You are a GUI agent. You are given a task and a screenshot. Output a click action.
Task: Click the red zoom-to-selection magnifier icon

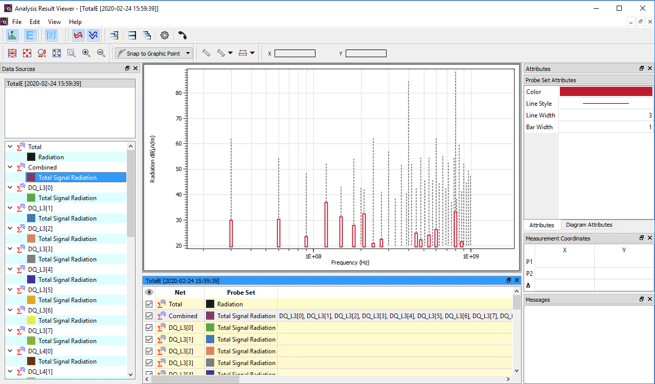tap(42, 53)
